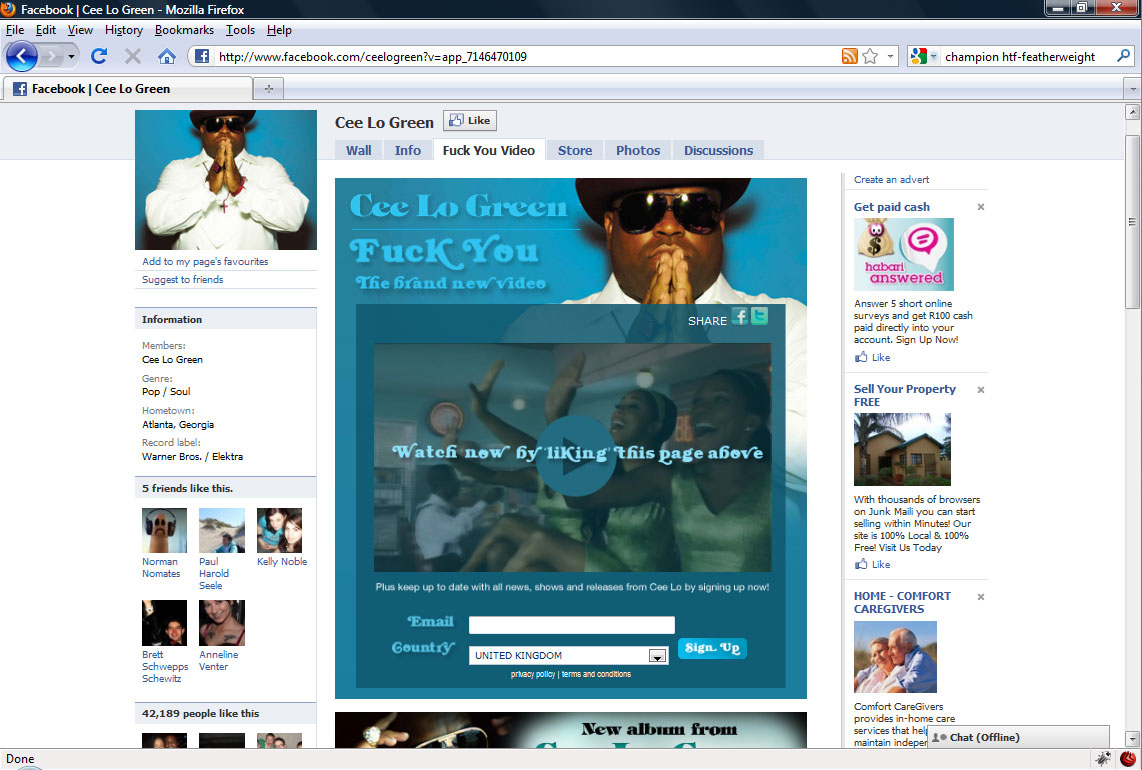Play the Fuck You video
Viewport: 1142px width, 770px height.
[x=575, y=456]
